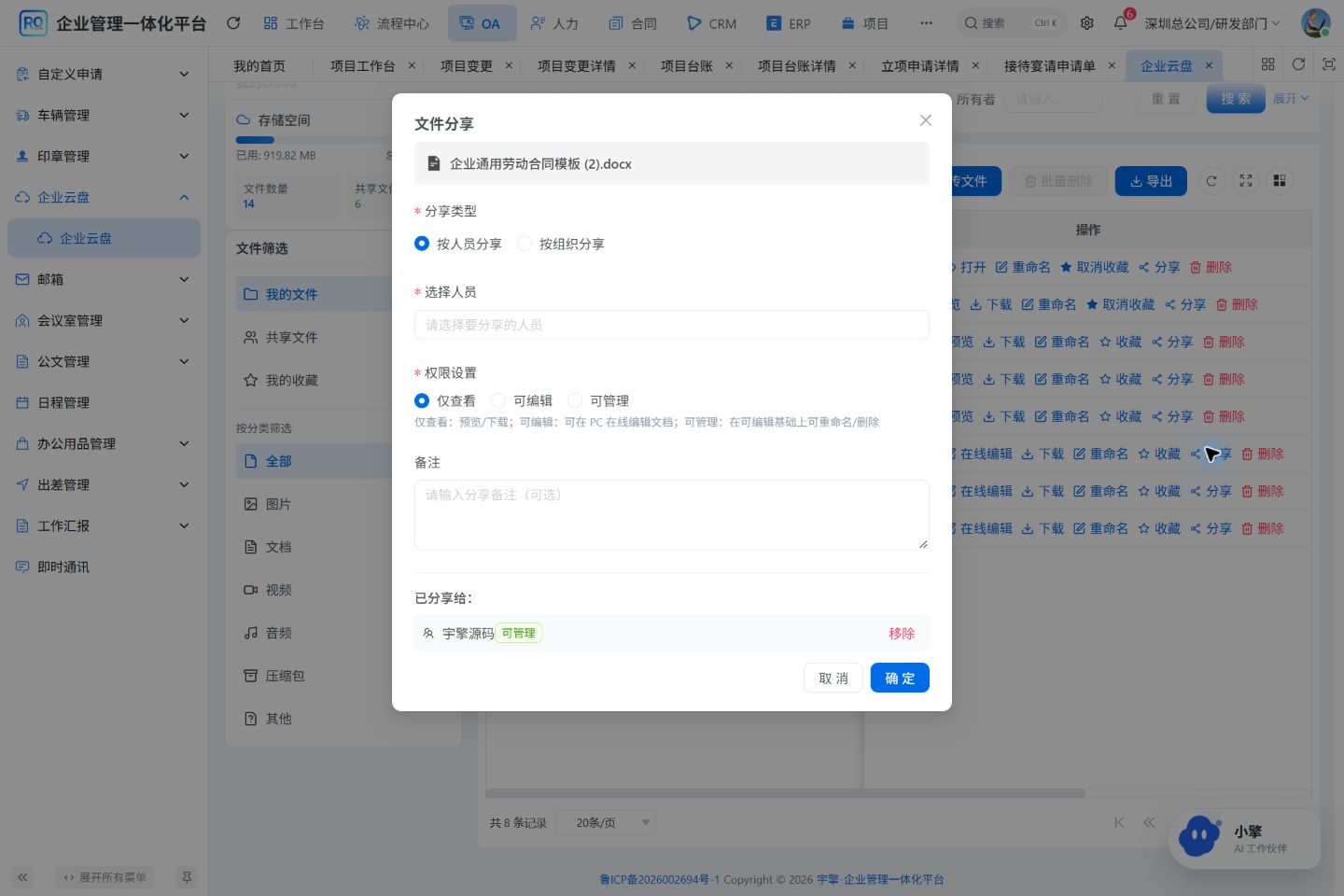
Task: Click 请选择要分享的人员 input field
Action: (x=672, y=325)
